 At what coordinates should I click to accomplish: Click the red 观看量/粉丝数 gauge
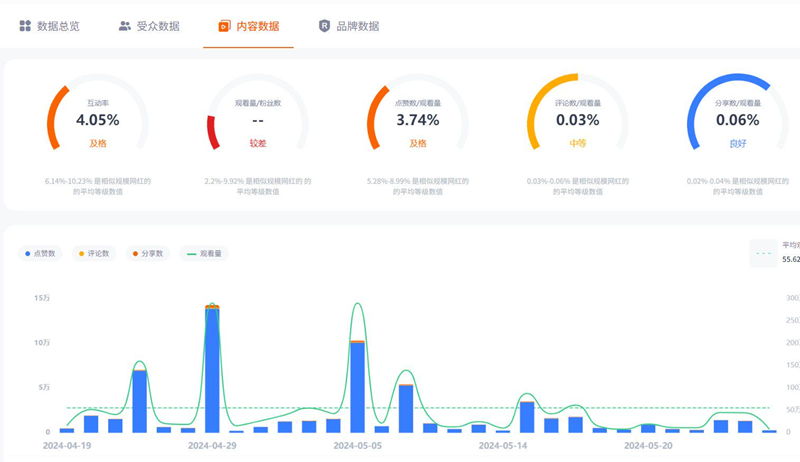point(257,120)
